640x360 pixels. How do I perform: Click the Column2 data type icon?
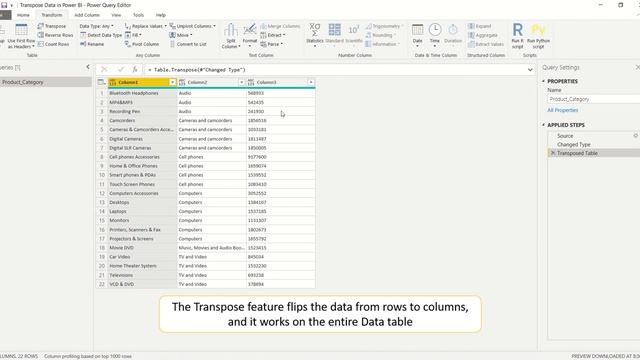pyautogui.click(x=182, y=82)
